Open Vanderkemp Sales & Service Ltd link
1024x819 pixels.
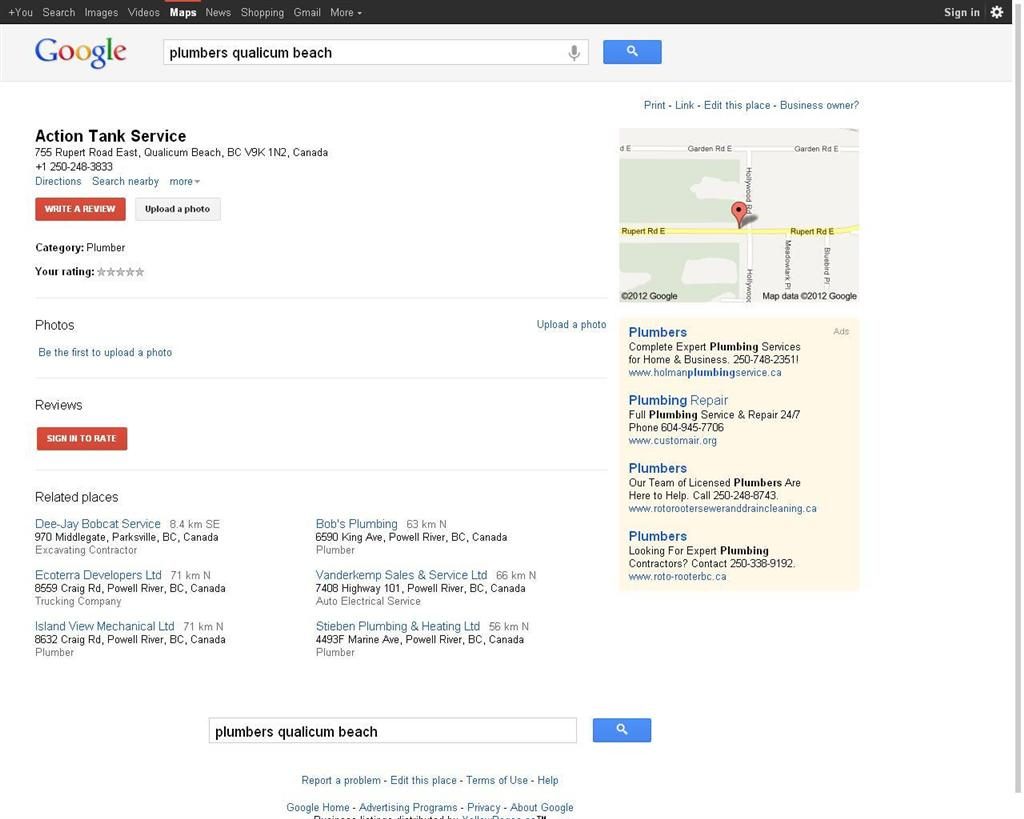point(402,575)
